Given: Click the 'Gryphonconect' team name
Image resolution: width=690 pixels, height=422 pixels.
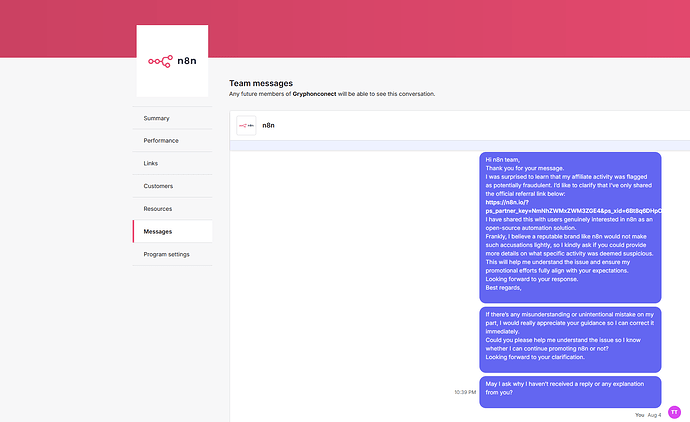Looking at the screenshot, I should click(314, 94).
